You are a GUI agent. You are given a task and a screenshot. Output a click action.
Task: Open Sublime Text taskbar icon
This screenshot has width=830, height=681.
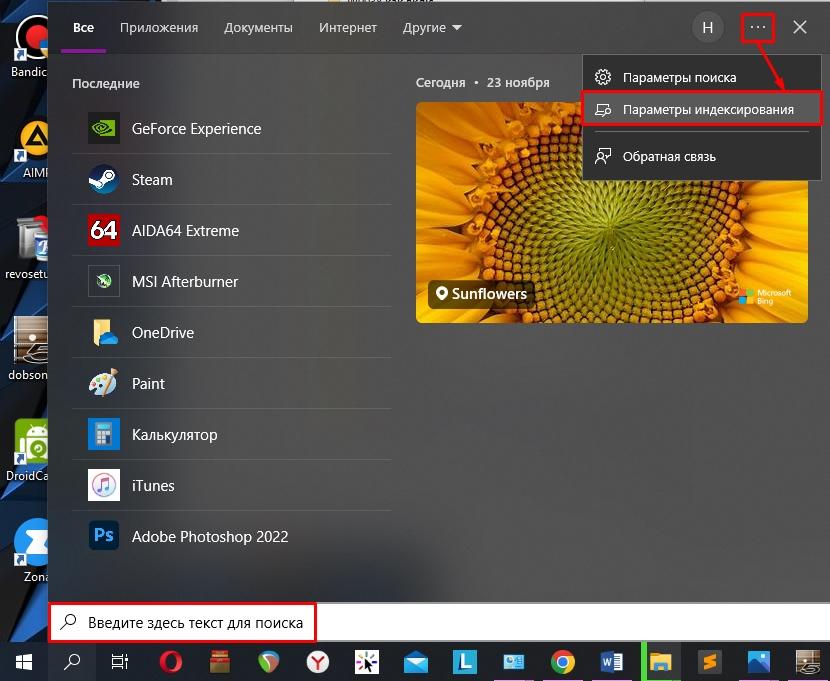click(710, 661)
